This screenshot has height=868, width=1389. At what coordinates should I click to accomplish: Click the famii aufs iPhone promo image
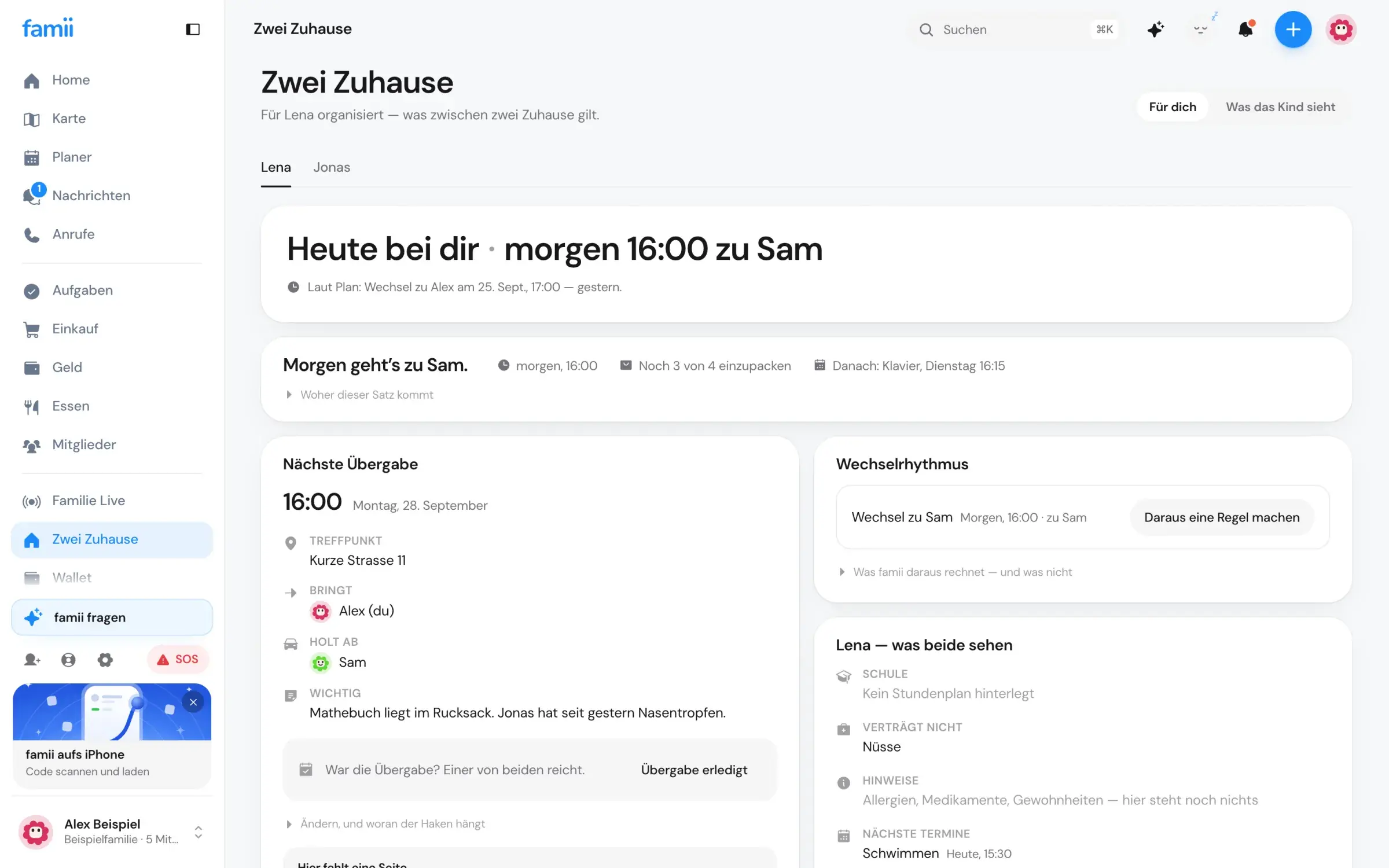112,712
